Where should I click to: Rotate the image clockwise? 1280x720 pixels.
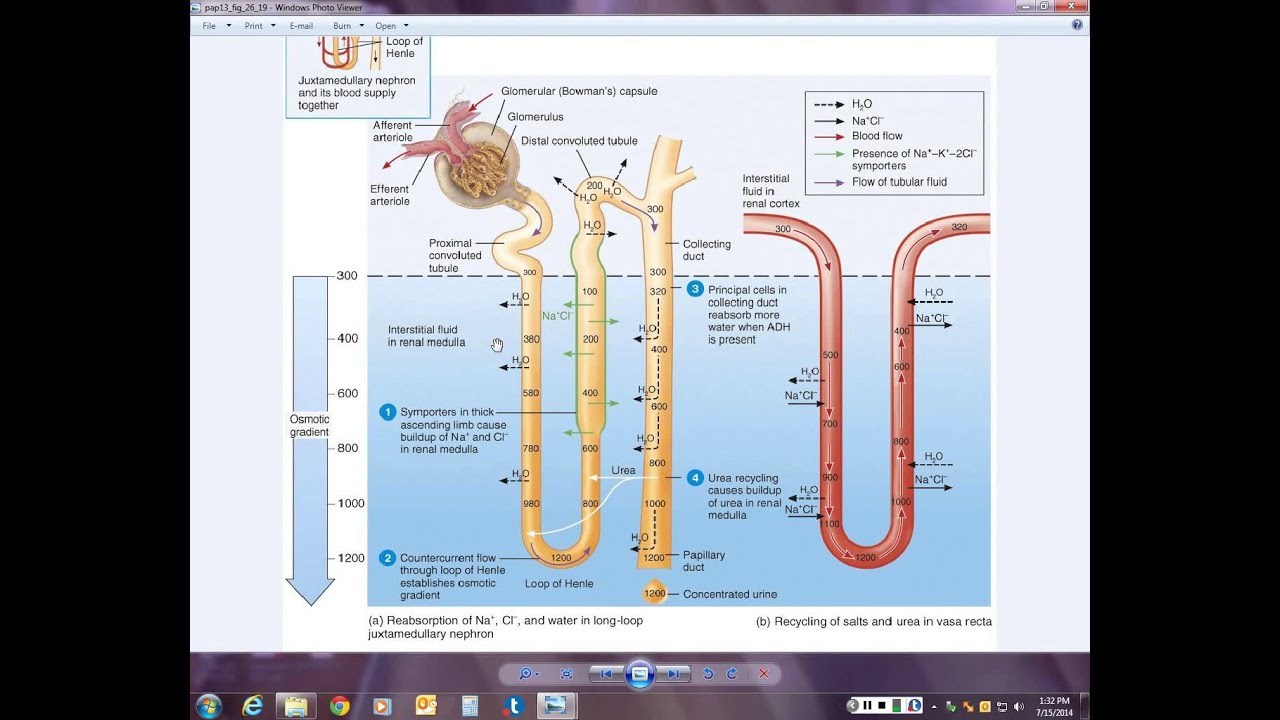pos(732,674)
